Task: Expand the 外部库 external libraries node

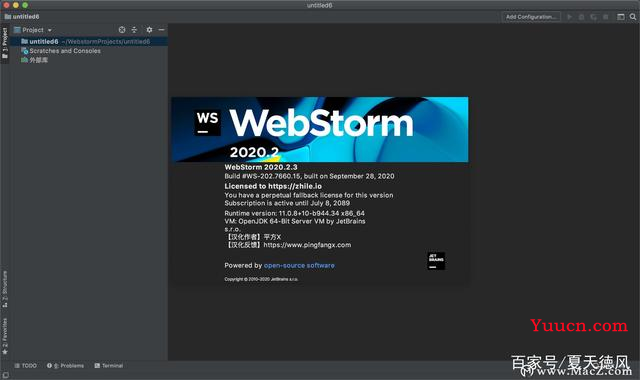Action: click(x=35, y=60)
